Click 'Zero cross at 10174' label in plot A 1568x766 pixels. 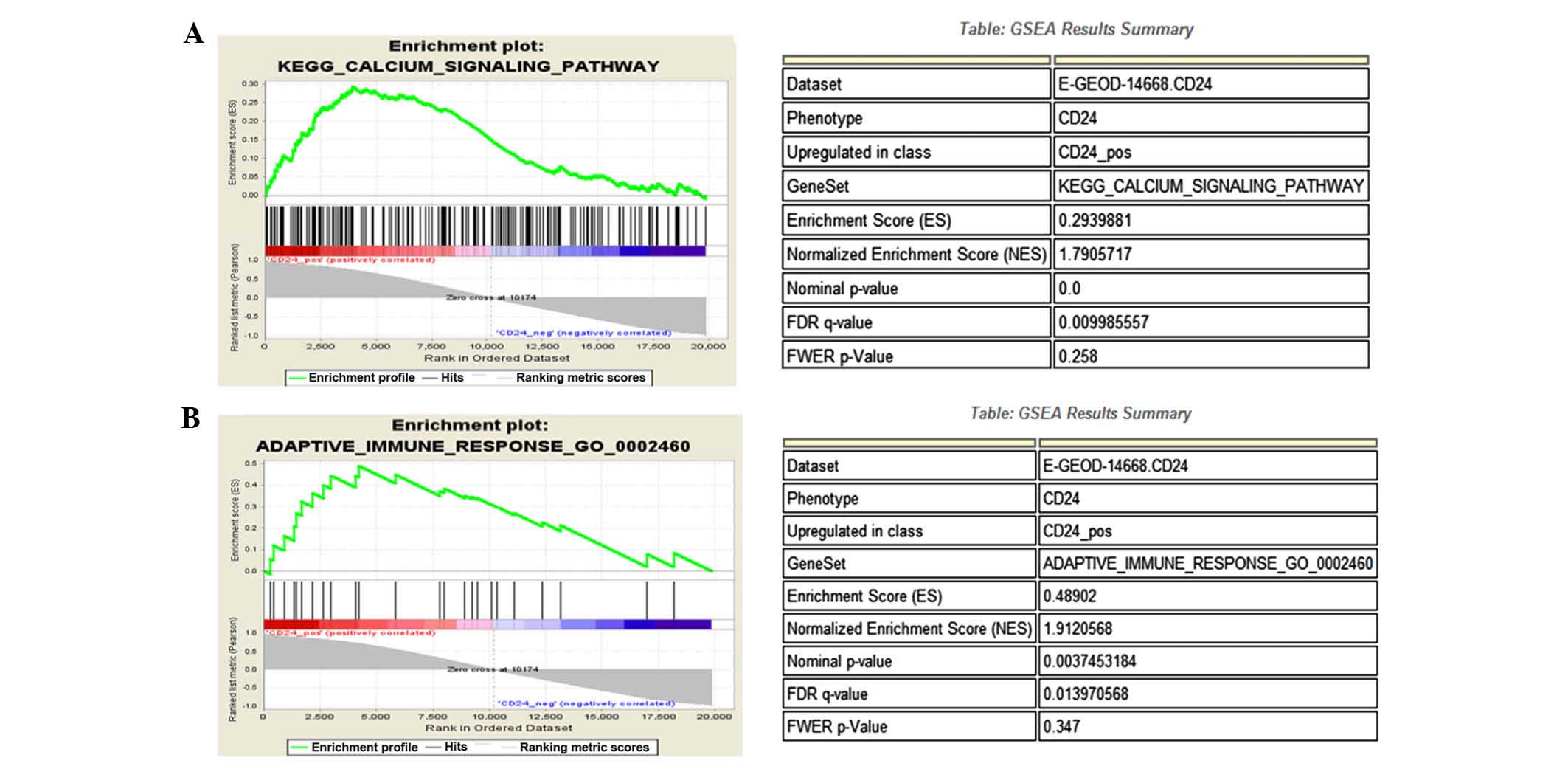(491, 297)
